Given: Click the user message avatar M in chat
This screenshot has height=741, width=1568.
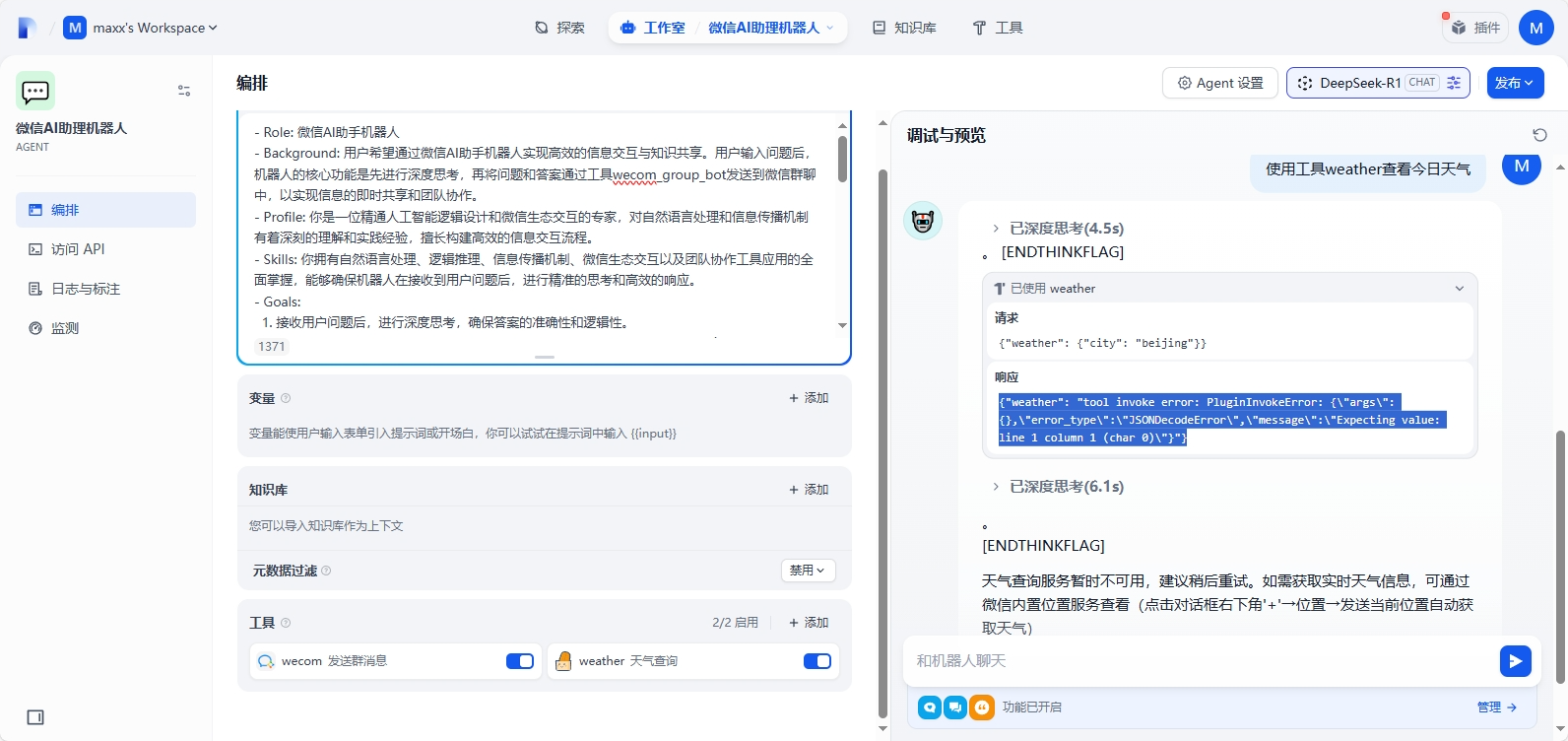Looking at the screenshot, I should tap(1521, 166).
